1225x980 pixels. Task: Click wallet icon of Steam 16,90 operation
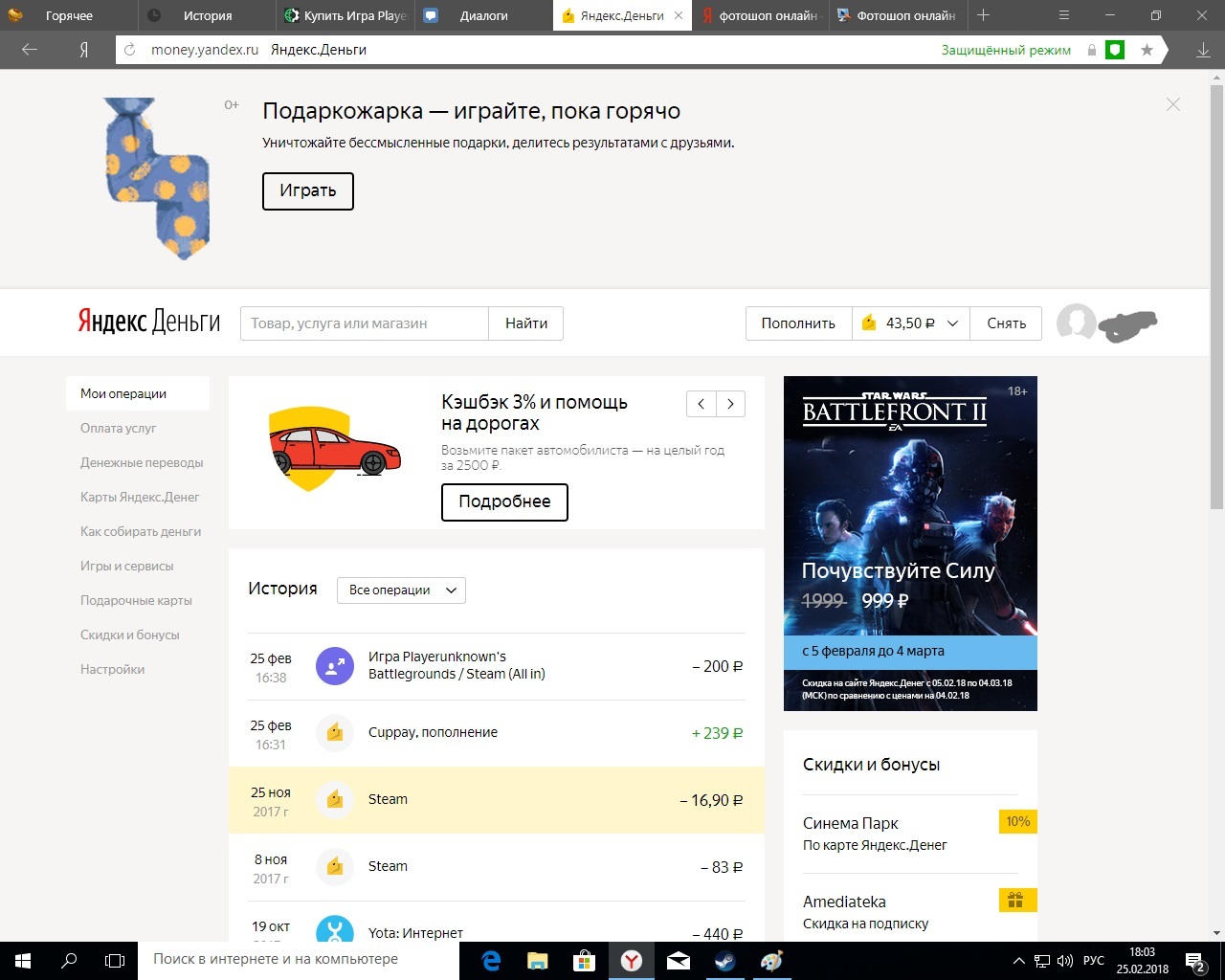click(335, 800)
